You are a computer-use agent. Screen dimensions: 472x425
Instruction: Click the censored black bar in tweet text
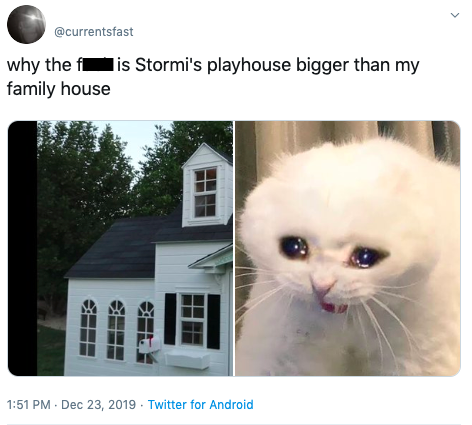(98, 65)
